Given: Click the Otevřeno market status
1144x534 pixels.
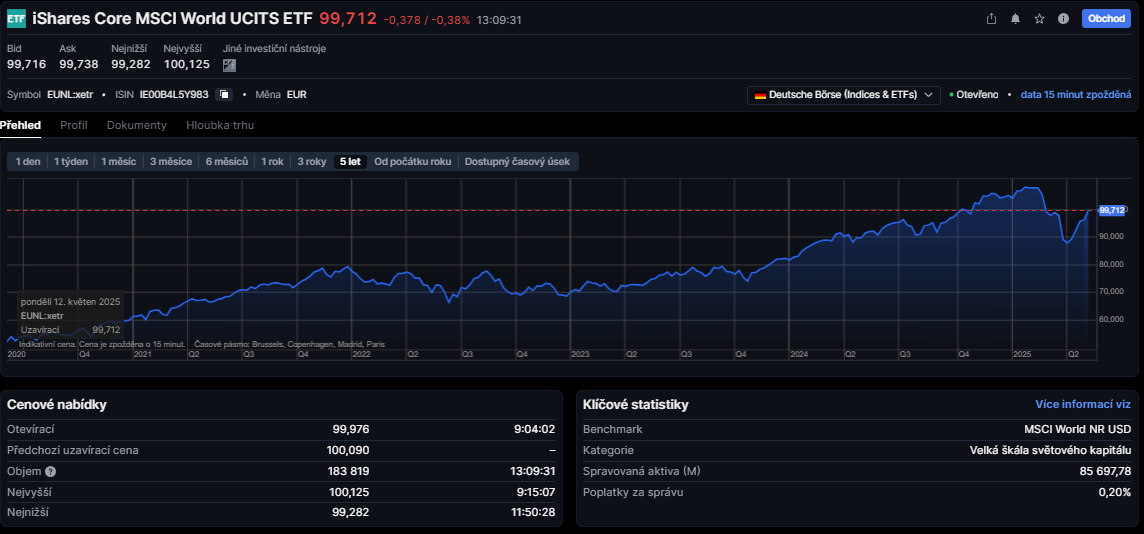Looking at the screenshot, I should tap(974, 95).
